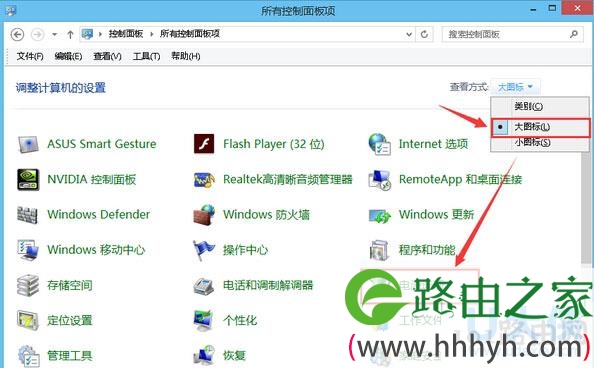594x368 pixels.
Task: Open the 定位设置 icon
Action: pos(28,321)
